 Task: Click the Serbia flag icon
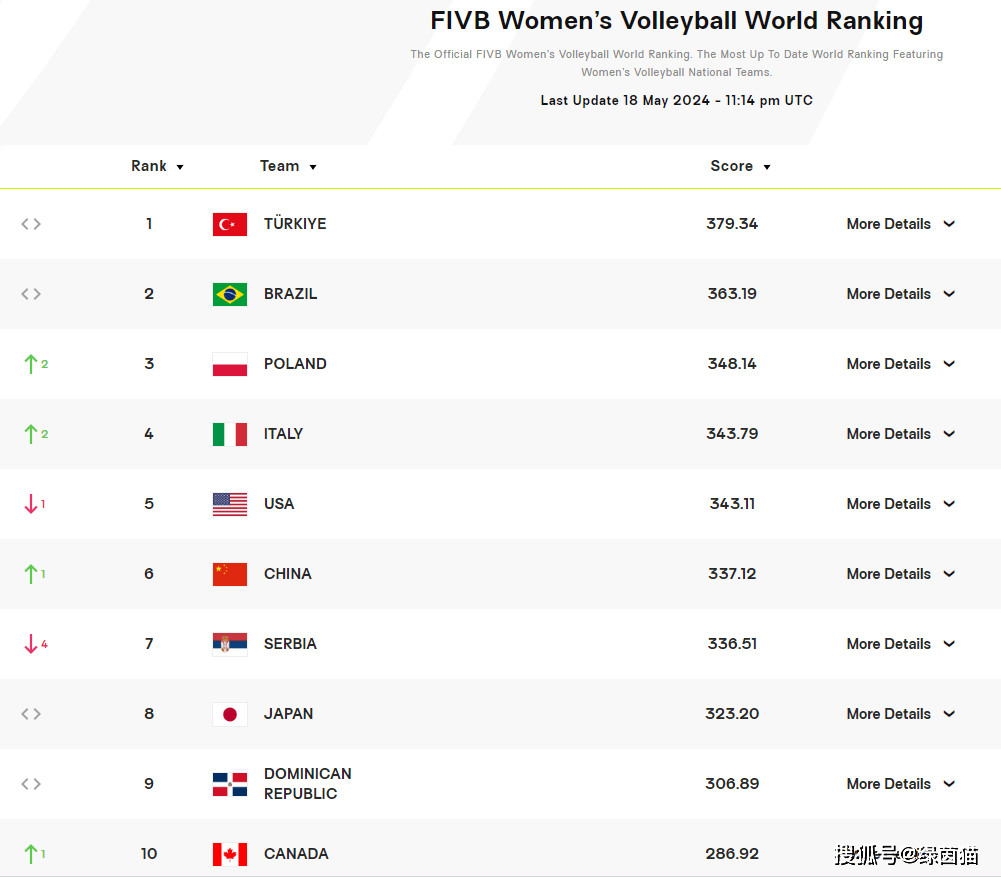tap(230, 645)
